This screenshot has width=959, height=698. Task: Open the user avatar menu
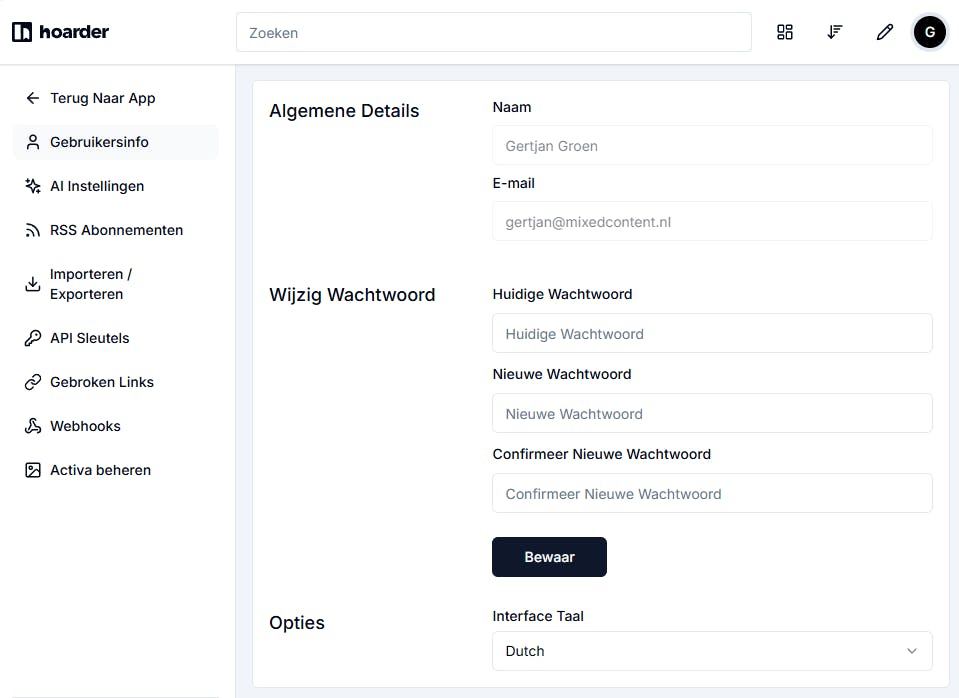[929, 32]
